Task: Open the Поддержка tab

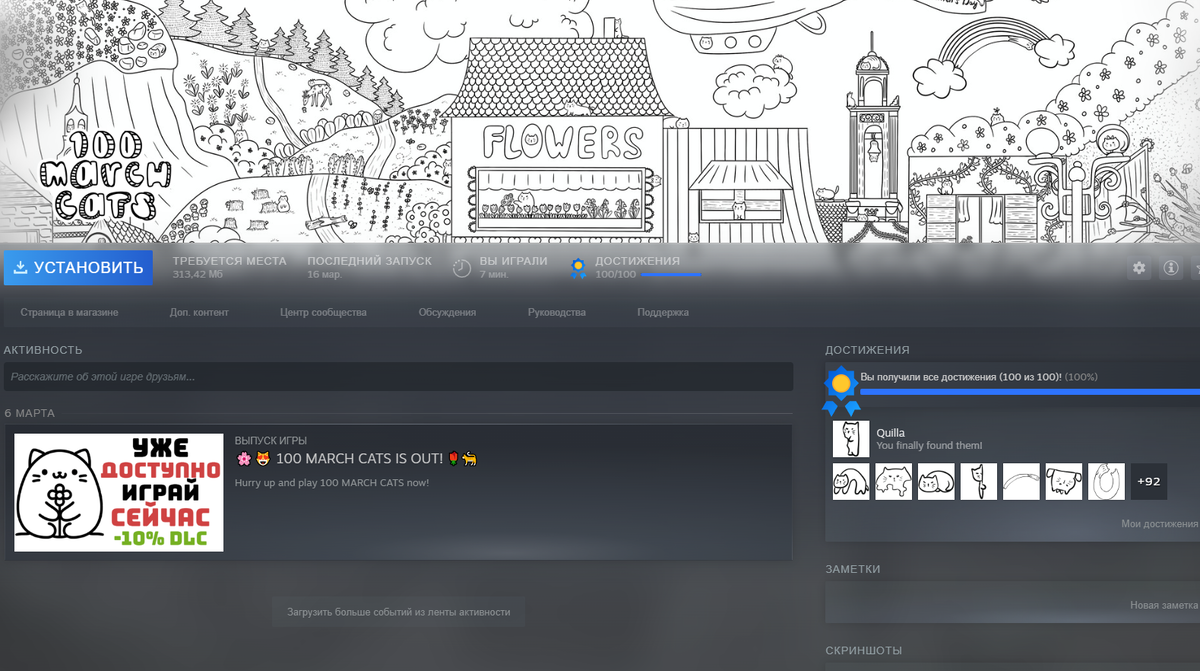Action: point(663,312)
